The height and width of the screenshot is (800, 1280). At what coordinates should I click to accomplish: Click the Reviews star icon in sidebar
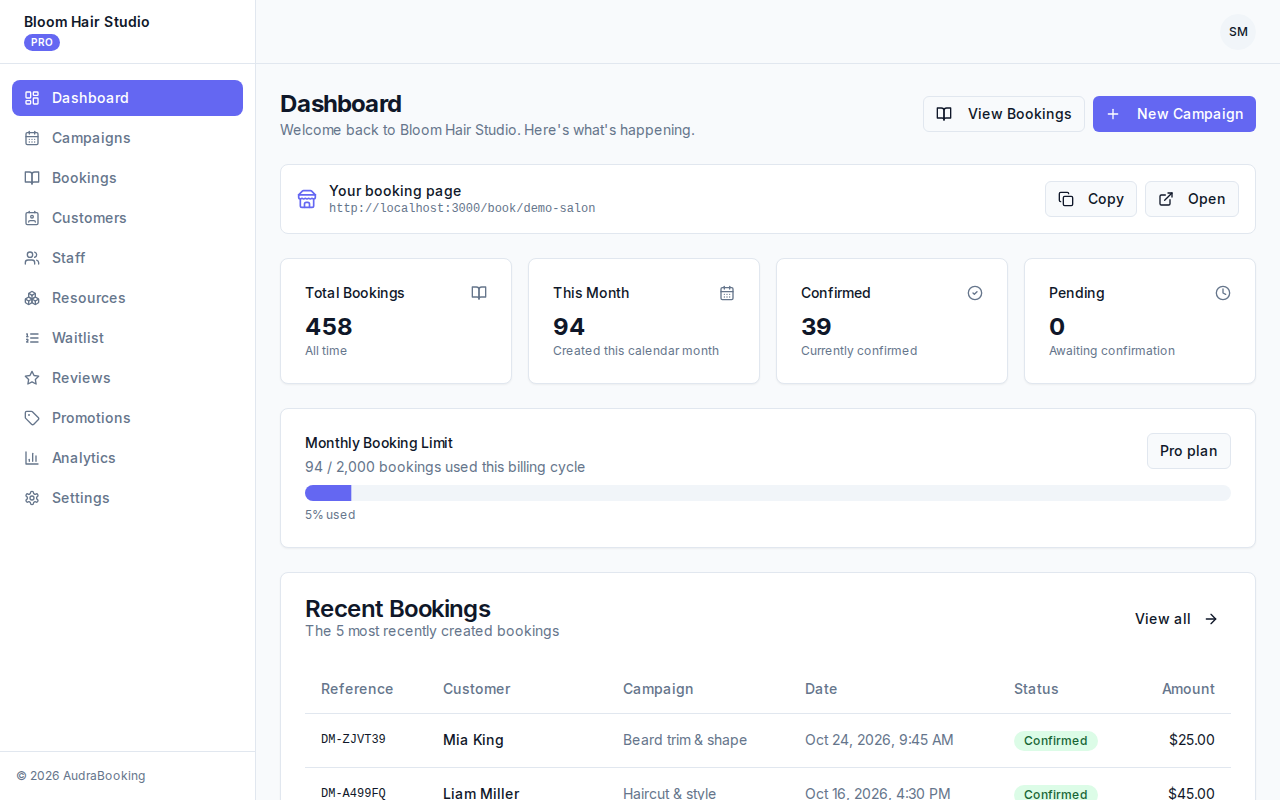[32, 378]
